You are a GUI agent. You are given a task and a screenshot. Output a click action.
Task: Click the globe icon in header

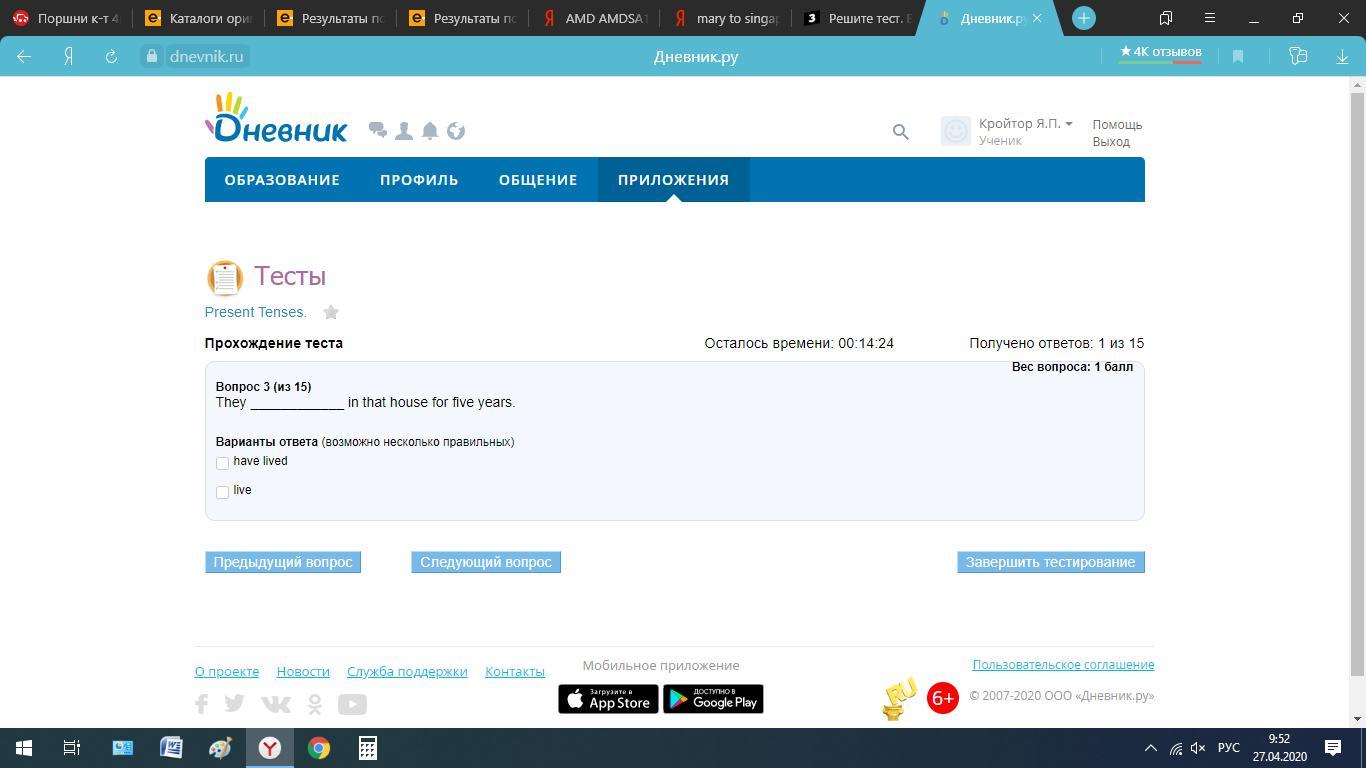(456, 131)
